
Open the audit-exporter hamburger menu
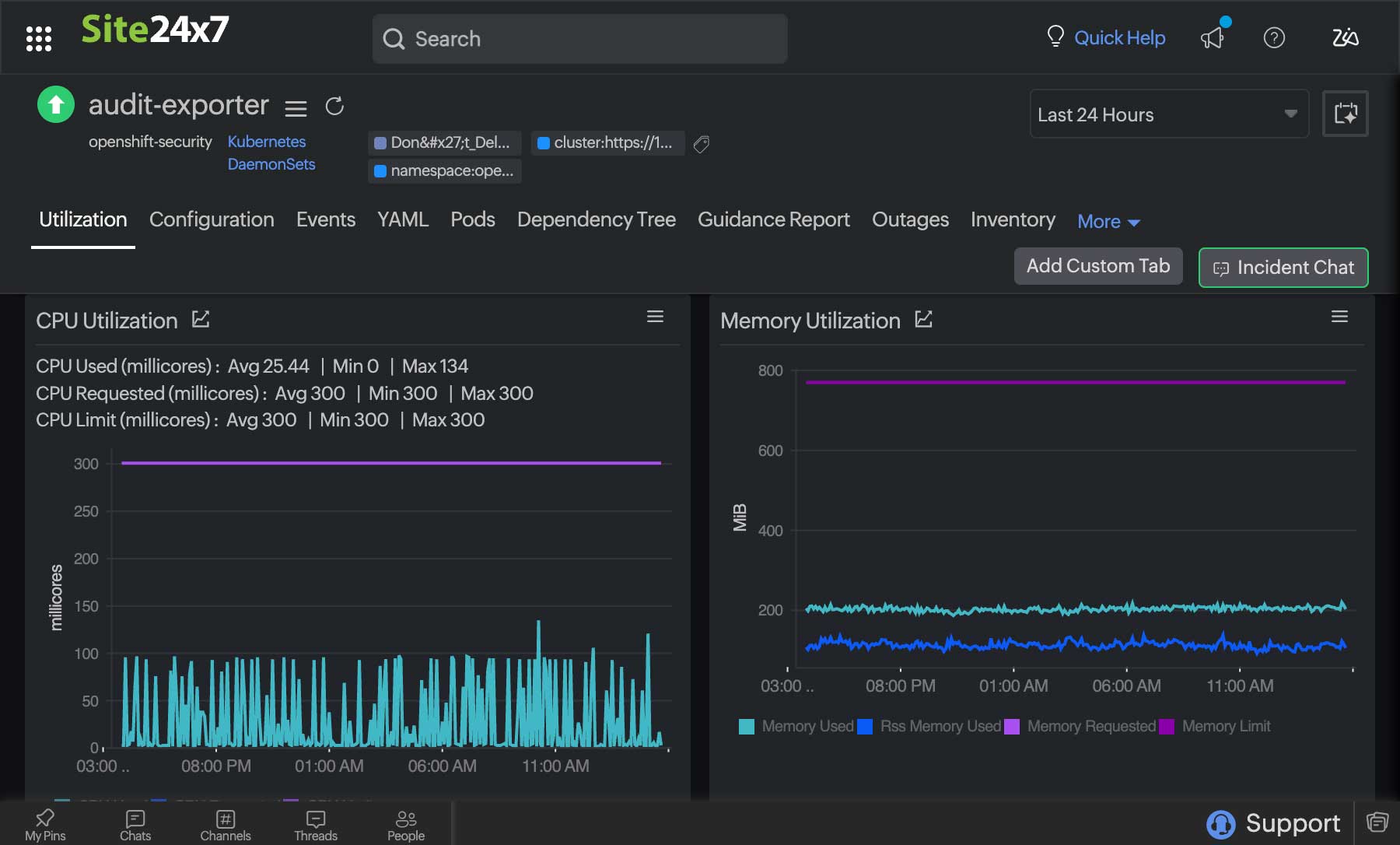pos(296,108)
